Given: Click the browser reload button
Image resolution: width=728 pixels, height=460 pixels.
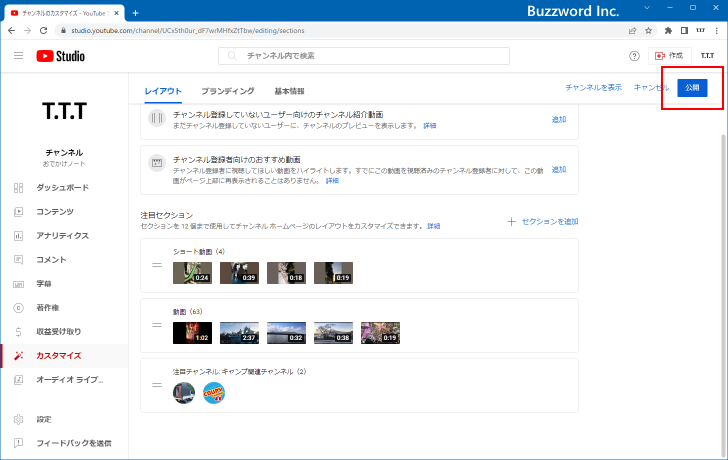Looking at the screenshot, I should pos(43,31).
